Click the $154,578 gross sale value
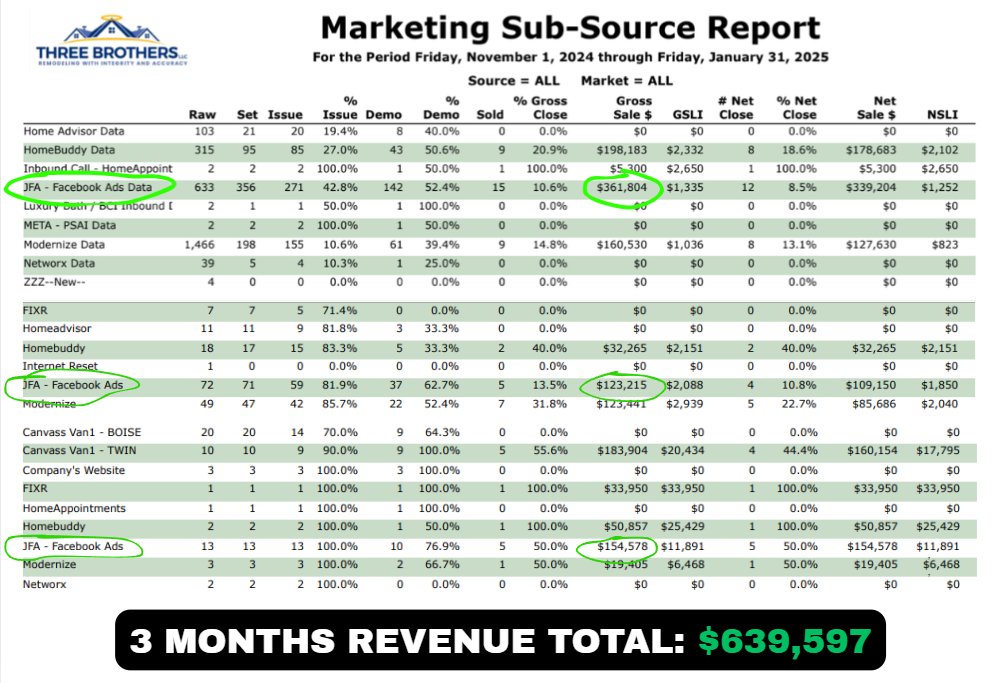Viewport: 998px width, 683px height. pos(622,546)
